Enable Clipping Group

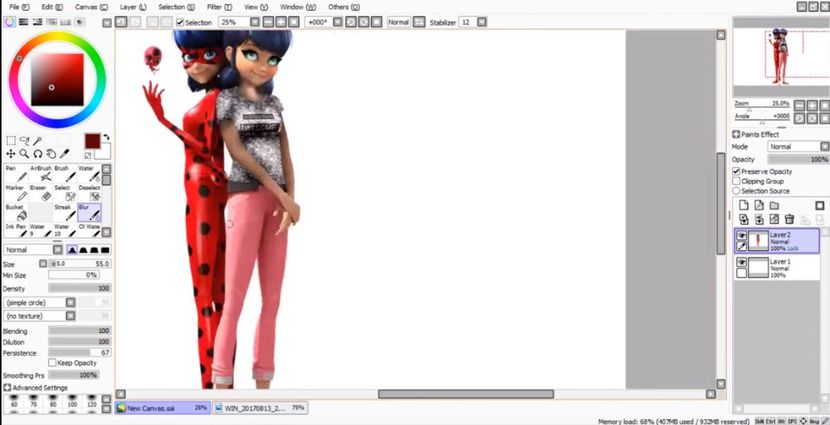pyautogui.click(x=736, y=181)
